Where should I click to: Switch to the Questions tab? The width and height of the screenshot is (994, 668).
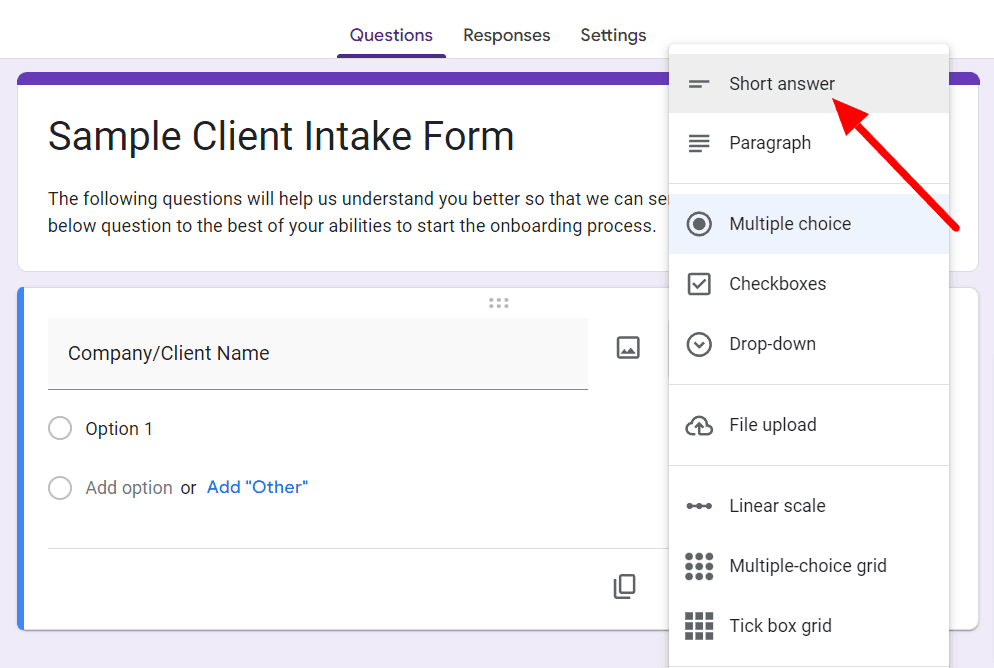pyautogui.click(x=391, y=35)
